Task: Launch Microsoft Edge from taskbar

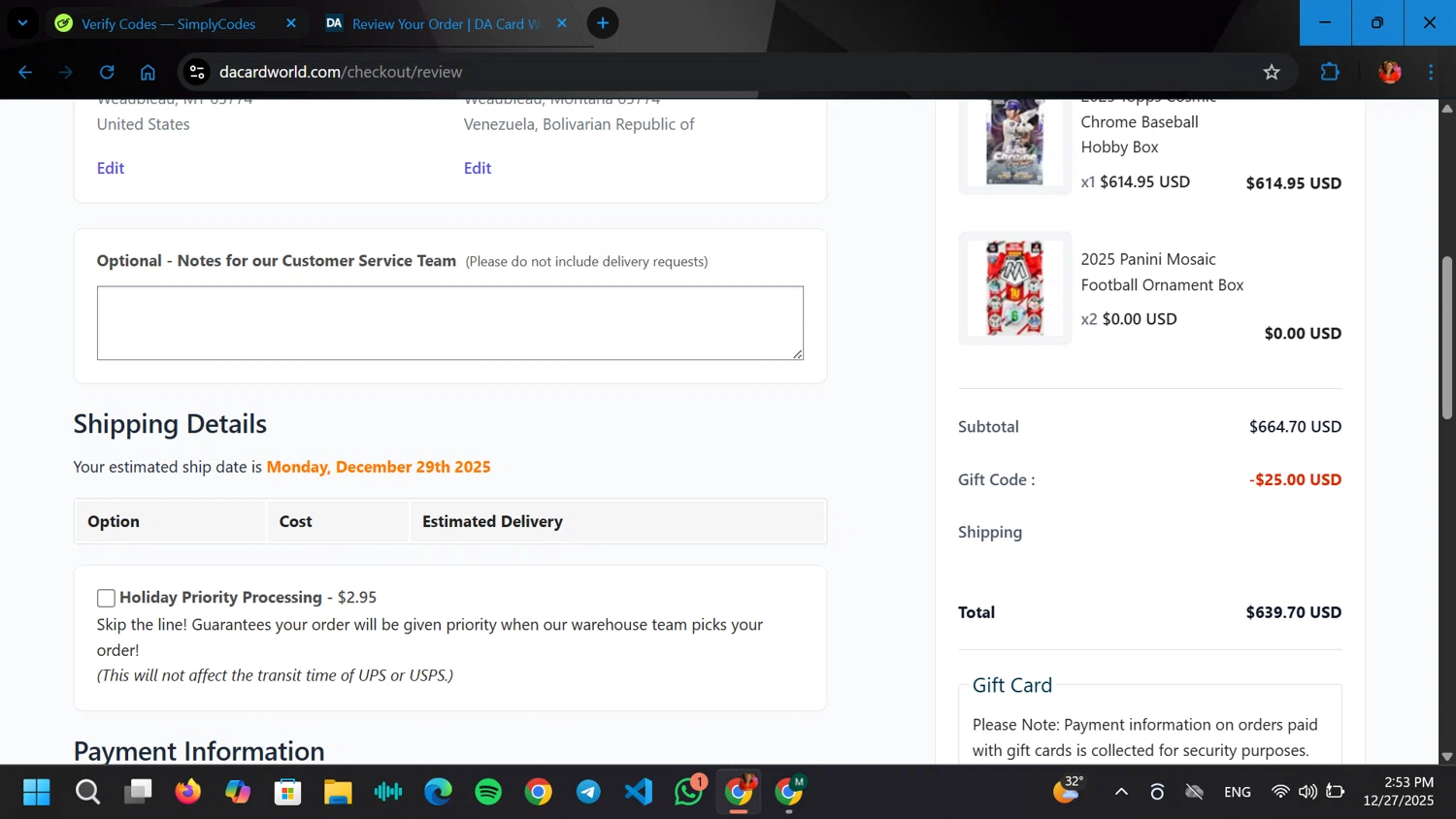Action: click(x=439, y=792)
